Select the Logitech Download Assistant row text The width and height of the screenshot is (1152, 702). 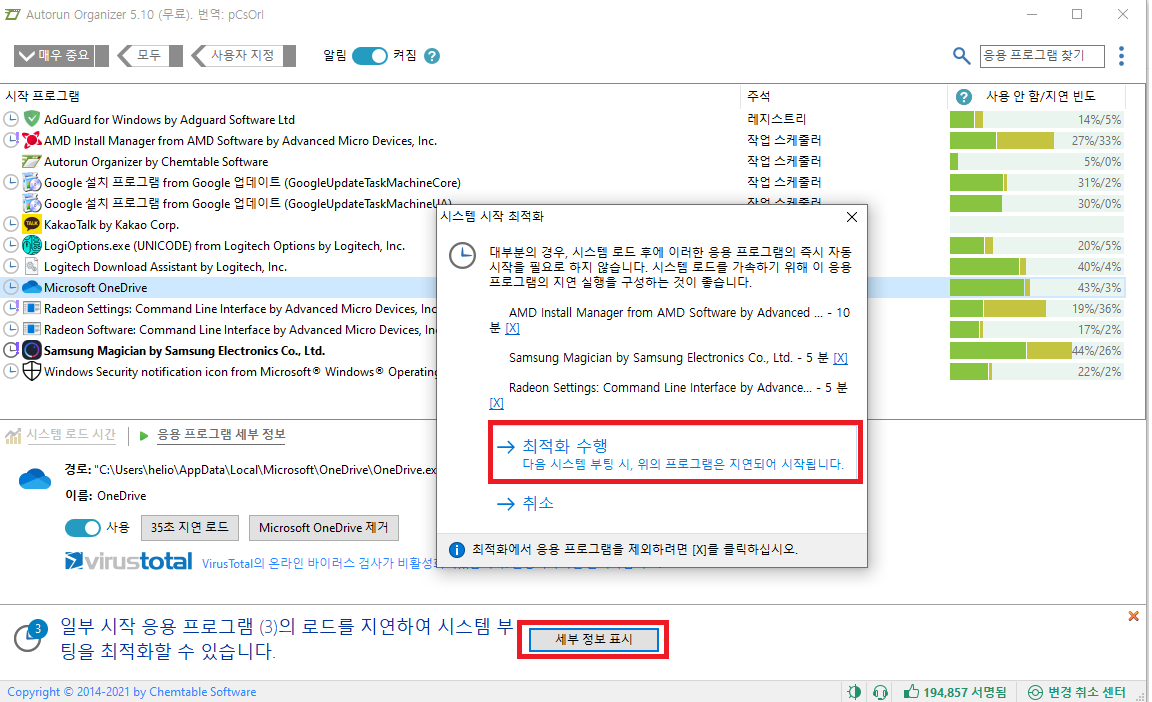click(x=165, y=267)
